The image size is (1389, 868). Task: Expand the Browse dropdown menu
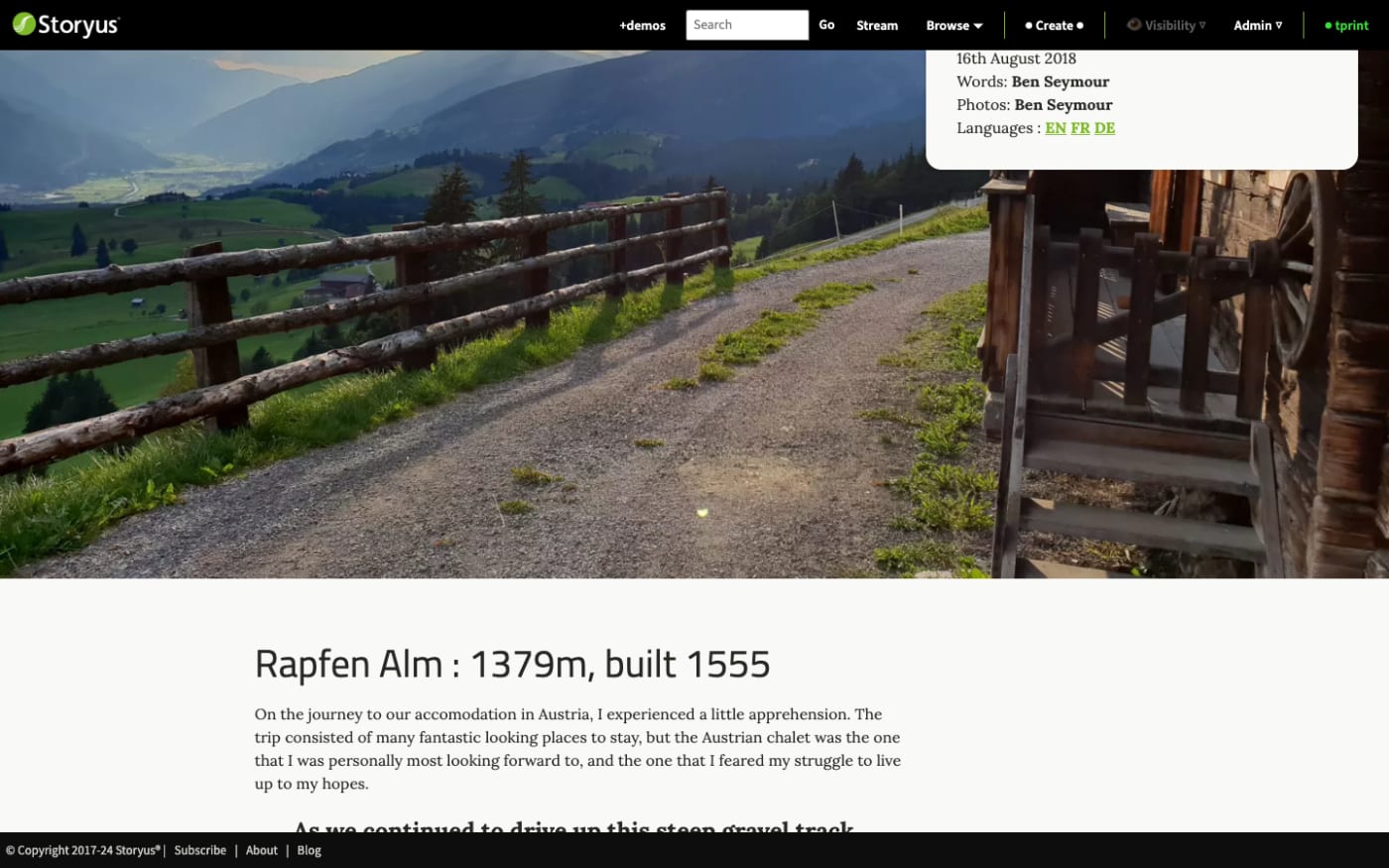point(954,26)
